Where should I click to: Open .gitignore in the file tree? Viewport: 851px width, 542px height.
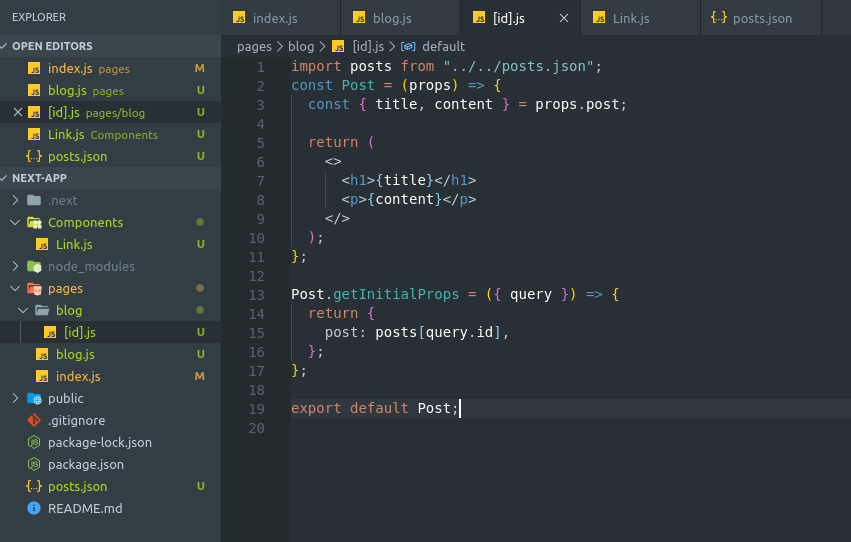[77, 420]
